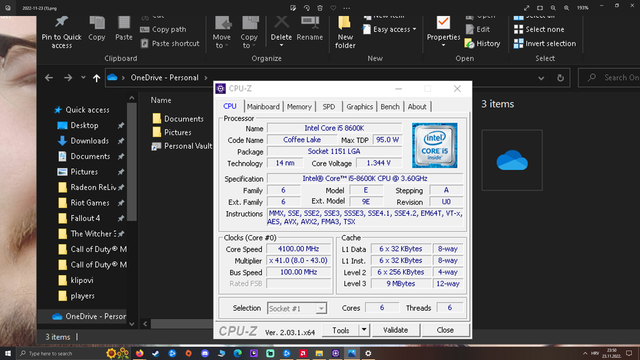Switch to the CPU-Z SPD tab
Viewport: 640px width, 360px height.
tap(329, 107)
